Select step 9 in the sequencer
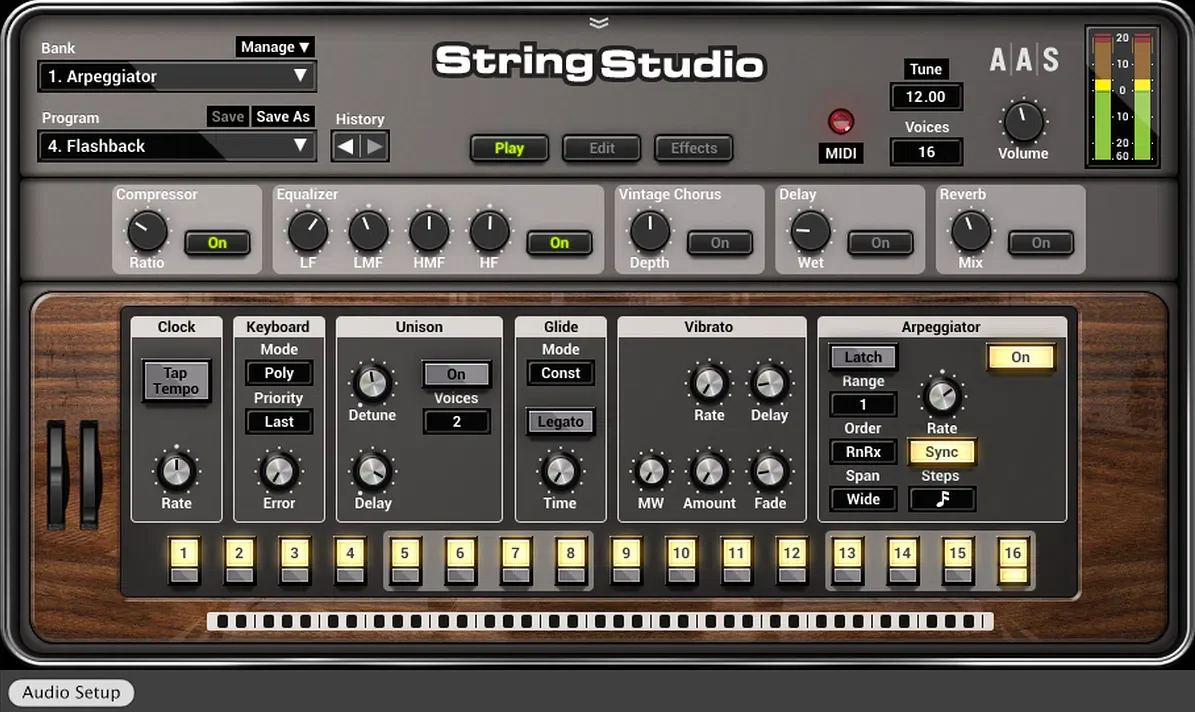 tap(626, 560)
